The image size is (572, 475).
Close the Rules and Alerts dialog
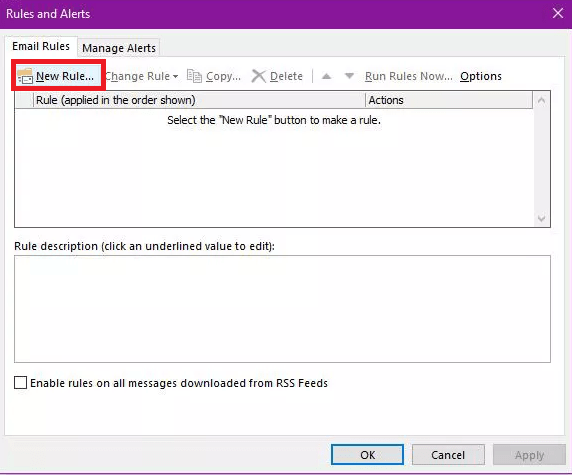pos(557,13)
